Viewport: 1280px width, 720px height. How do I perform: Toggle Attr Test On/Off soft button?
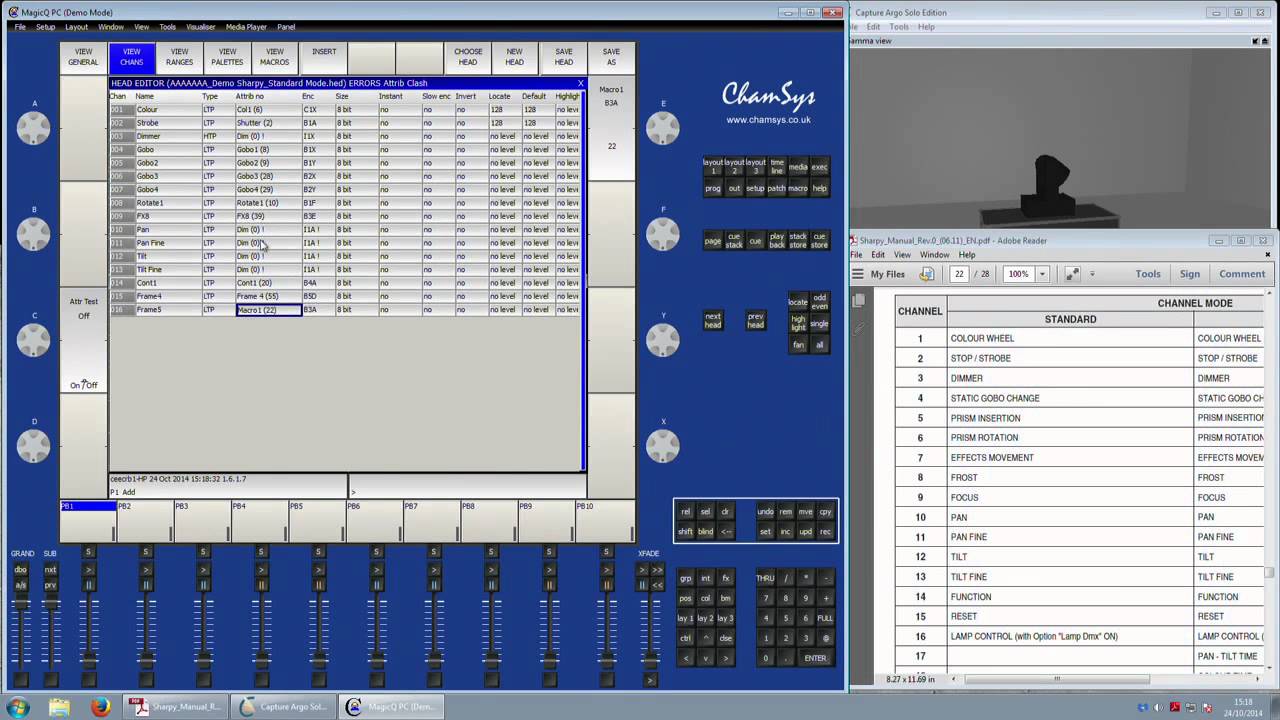tap(83, 341)
